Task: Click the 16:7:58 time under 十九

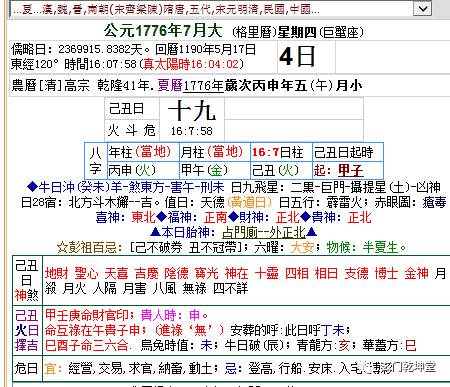Action: [192, 131]
